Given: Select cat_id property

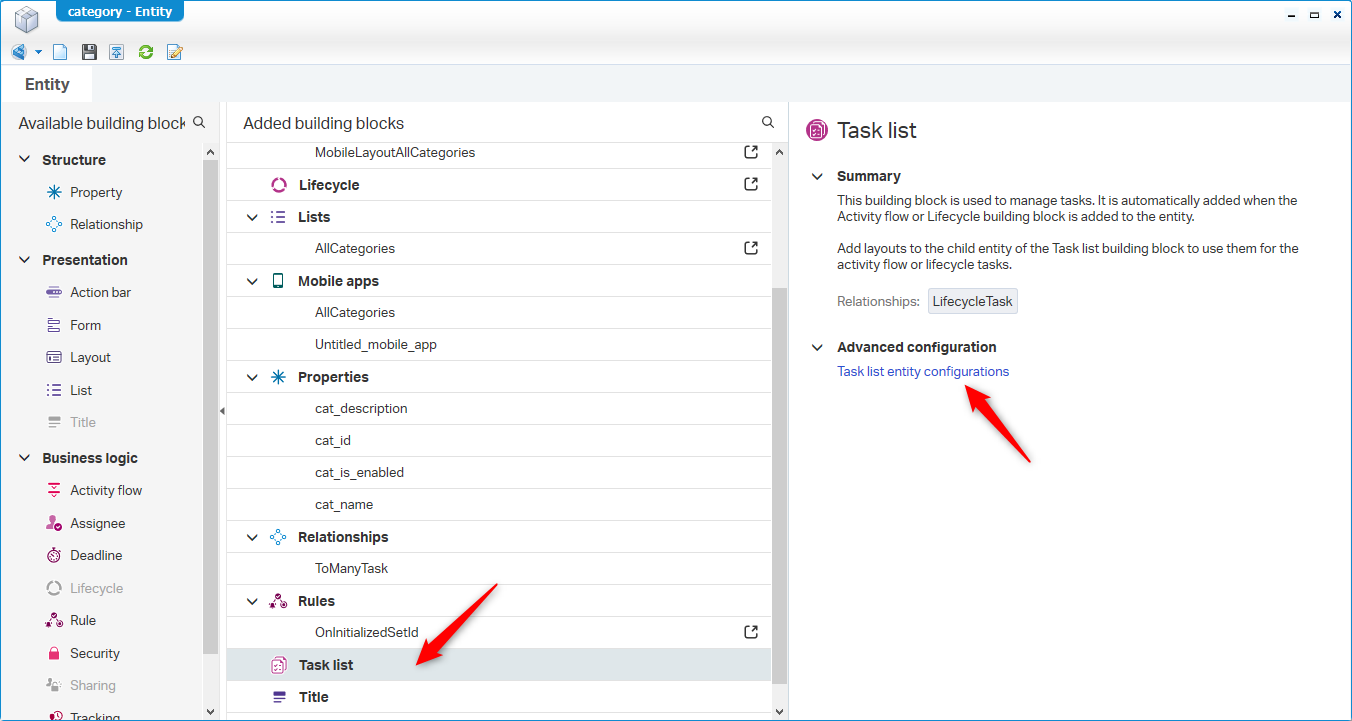Looking at the screenshot, I should [x=499, y=441].
